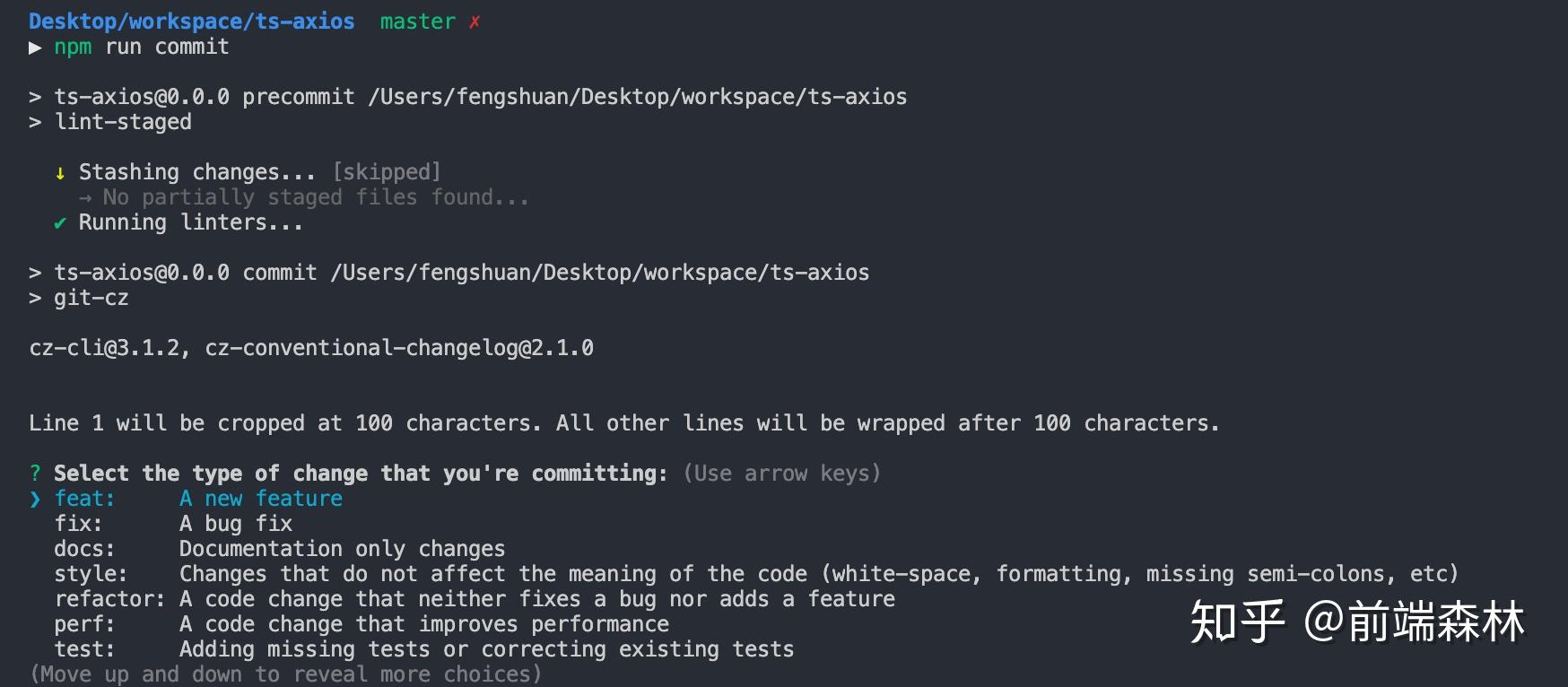The image size is (1568, 687).
Task: Choose the 'docs' commit type
Action: click(84, 549)
